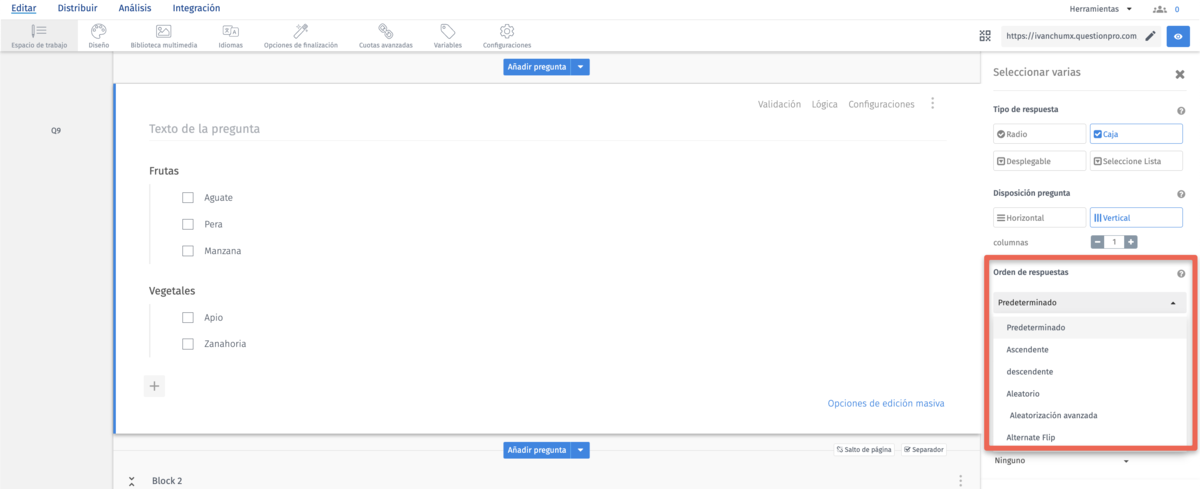Click the users icon beside Herramientas

point(1160,9)
